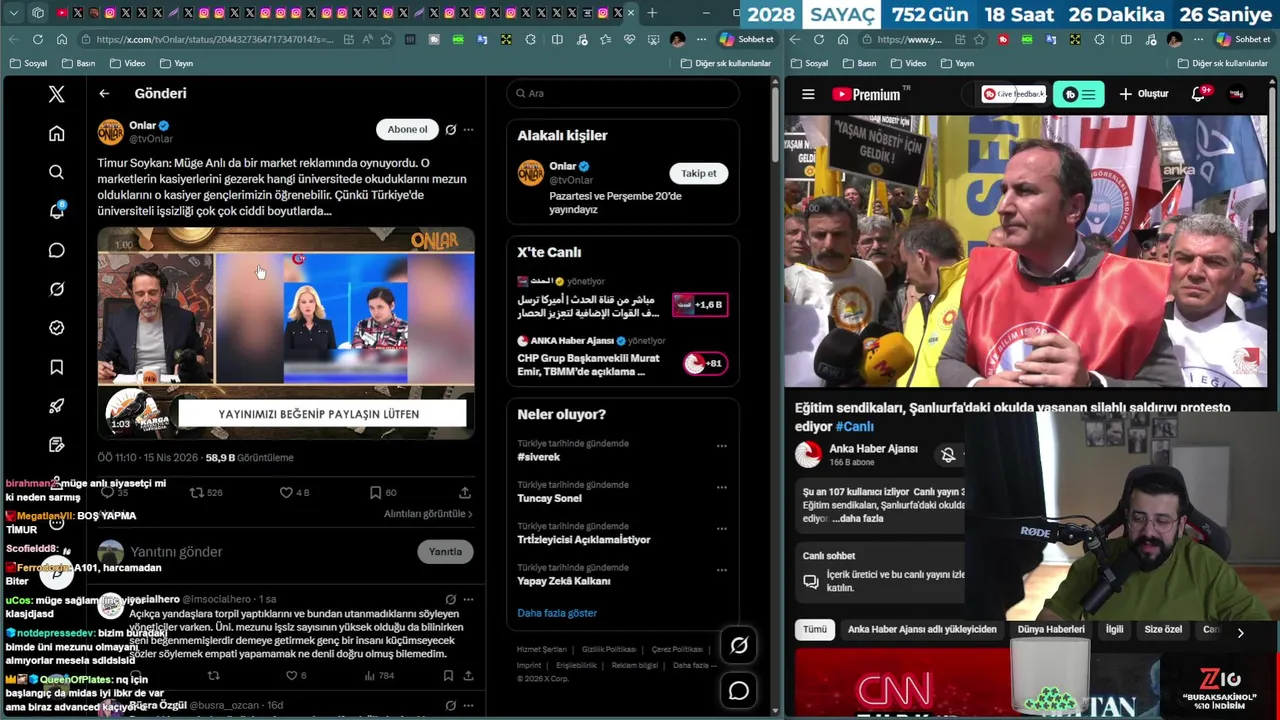Open Anka Haber Ajansı channel avatar
This screenshot has width=1280, height=720.
pos(808,454)
